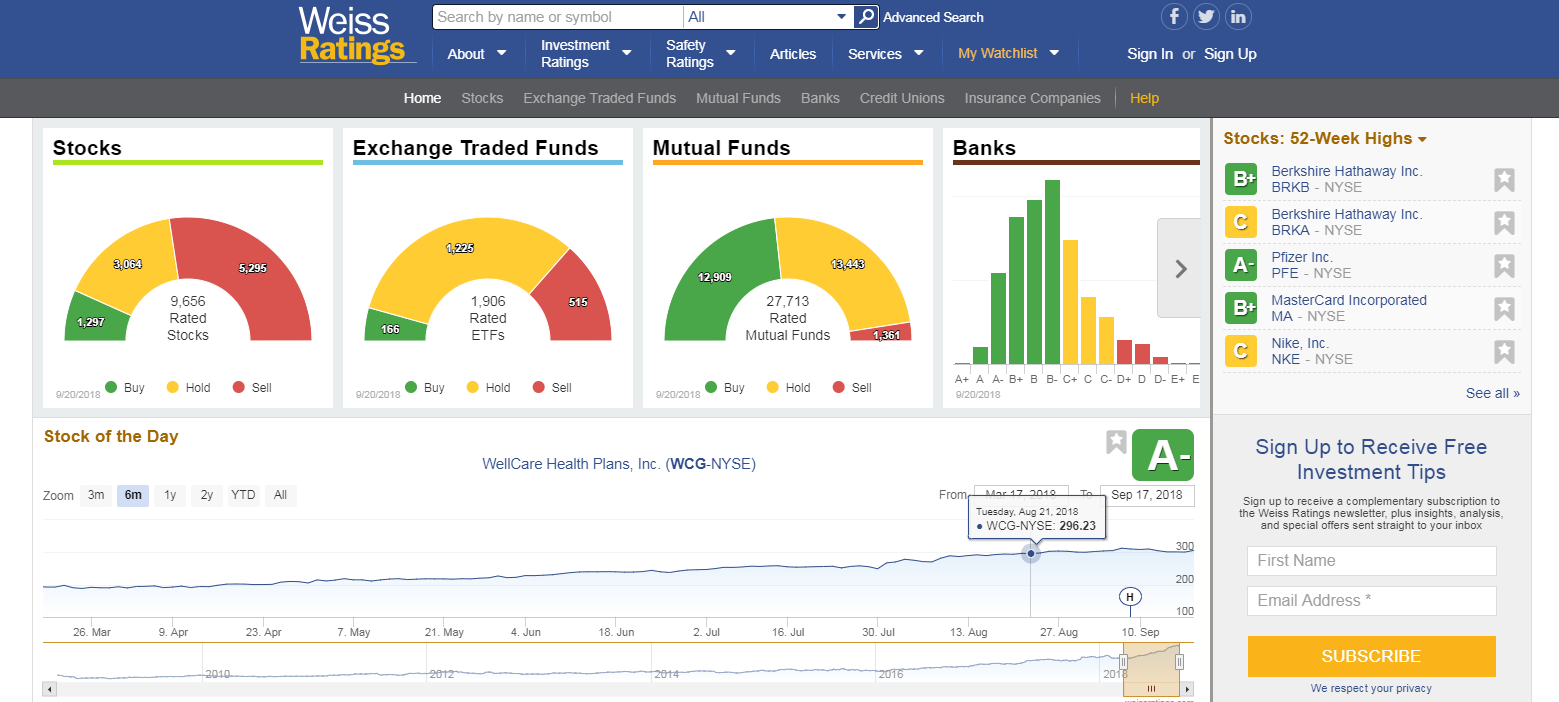The image size is (1559, 702).
Task: Click C rating badge for Nike
Action: click(1241, 351)
